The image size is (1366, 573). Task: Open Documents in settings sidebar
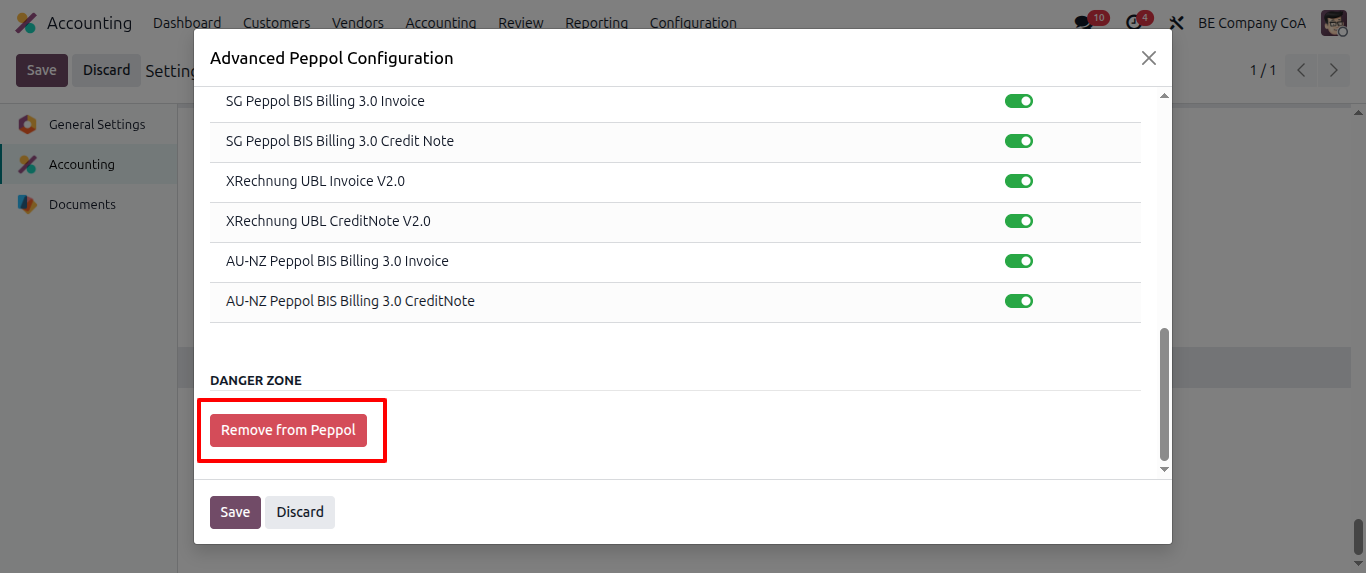click(x=82, y=204)
